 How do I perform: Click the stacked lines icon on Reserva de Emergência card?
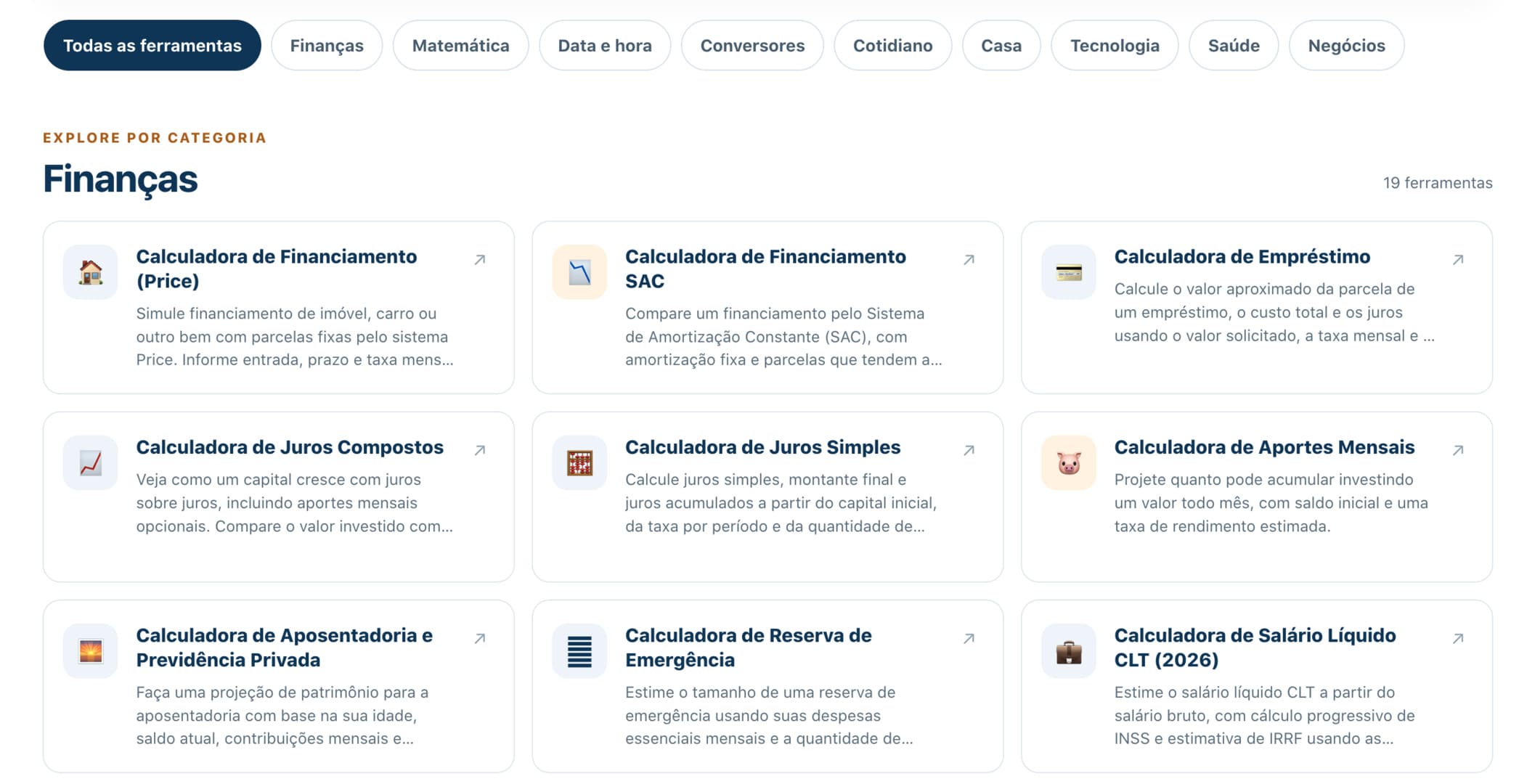pyautogui.click(x=579, y=651)
